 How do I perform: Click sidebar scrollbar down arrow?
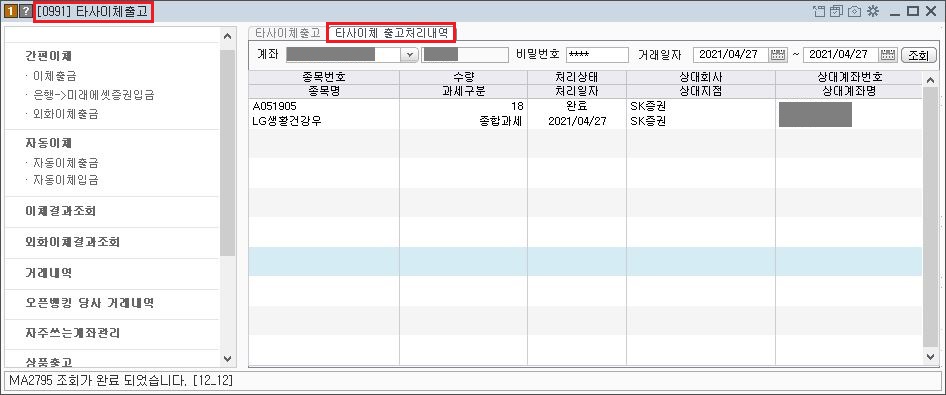tap(227, 358)
